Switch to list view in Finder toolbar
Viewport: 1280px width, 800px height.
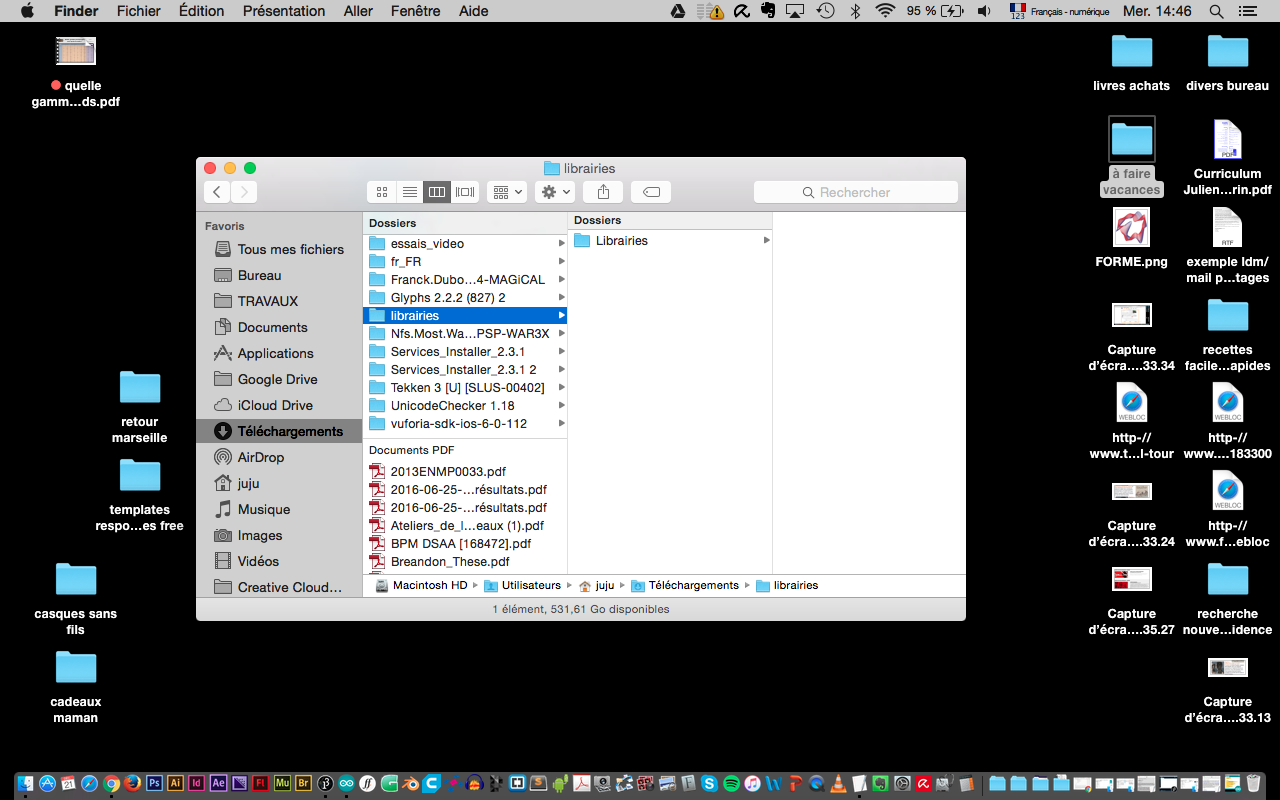pyautogui.click(x=409, y=192)
